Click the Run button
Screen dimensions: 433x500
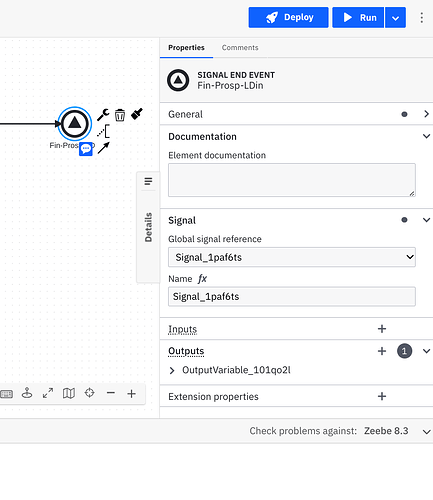358,17
